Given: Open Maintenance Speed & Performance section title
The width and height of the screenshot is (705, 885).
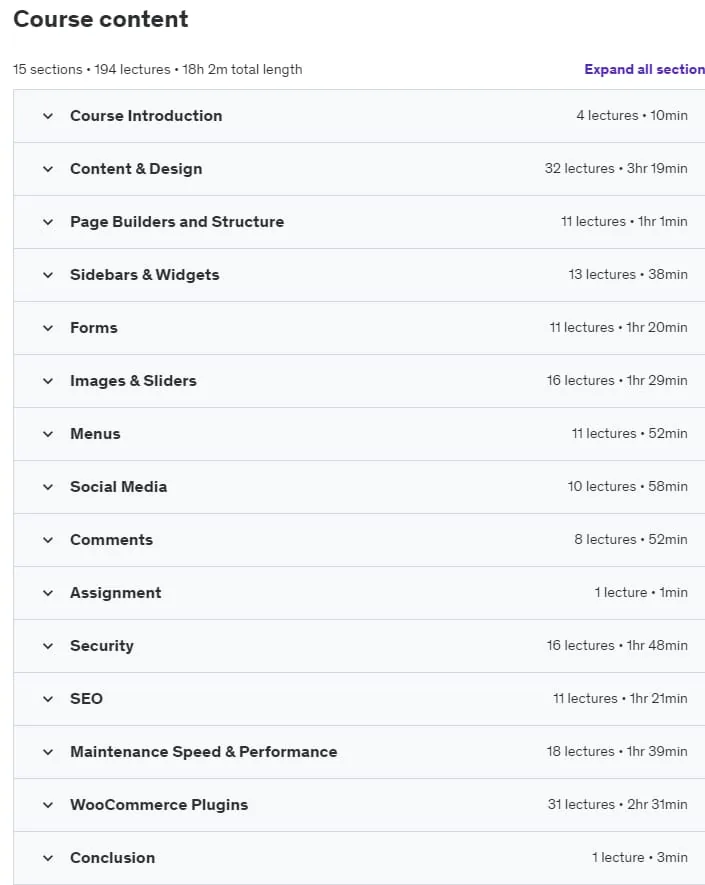Looking at the screenshot, I should pos(203,752).
